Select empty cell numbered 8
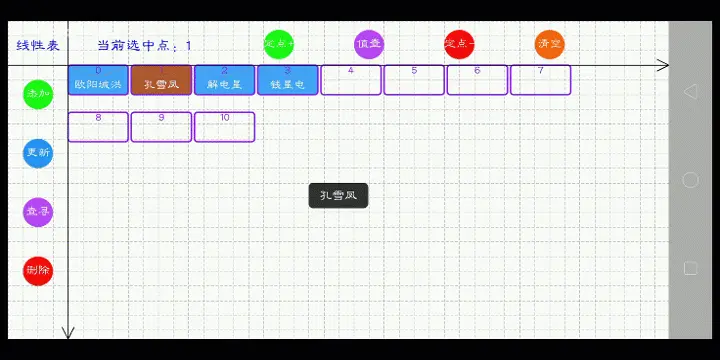720x360 pixels. click(x=98, y=127)
